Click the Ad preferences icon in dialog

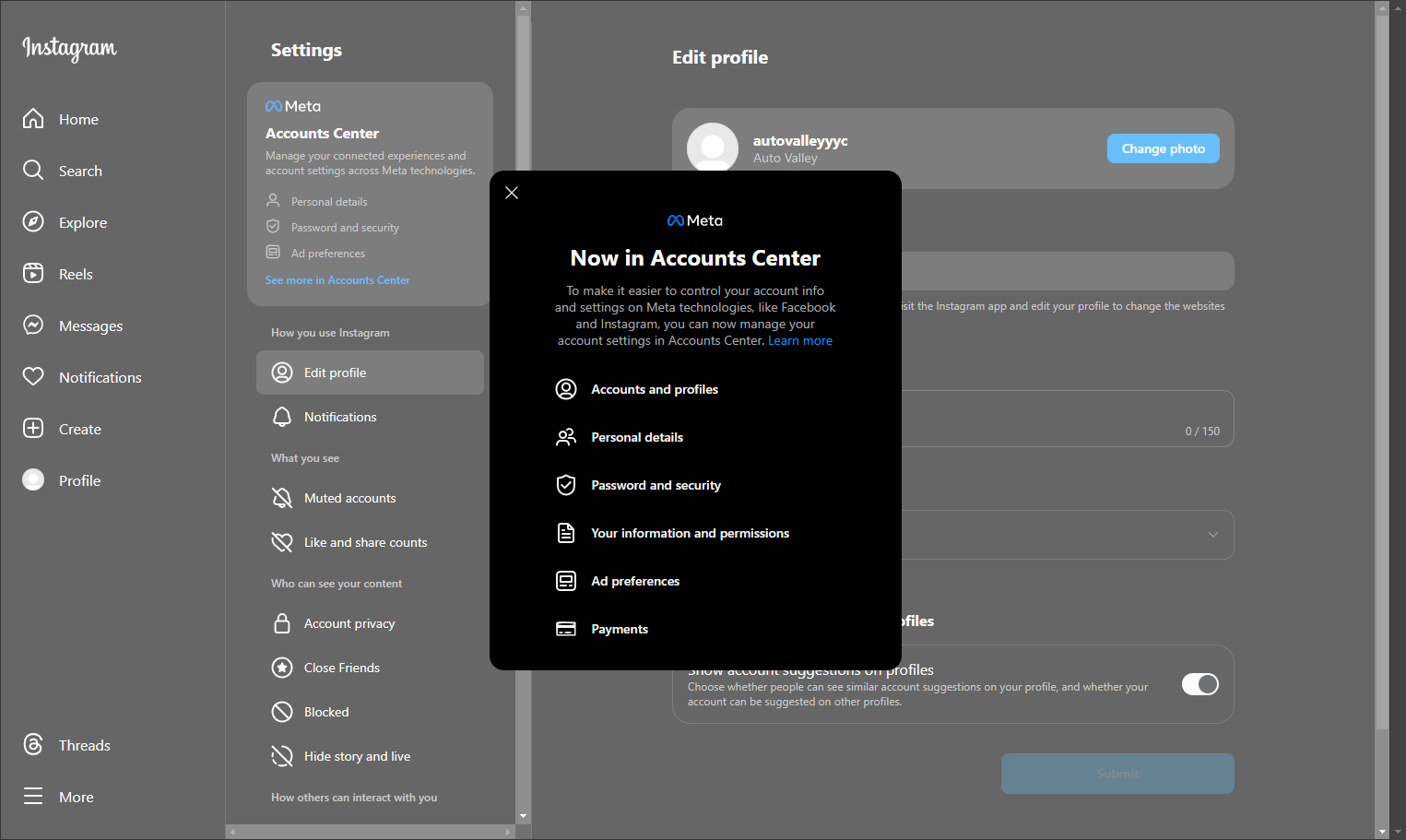tap(566, 581)
